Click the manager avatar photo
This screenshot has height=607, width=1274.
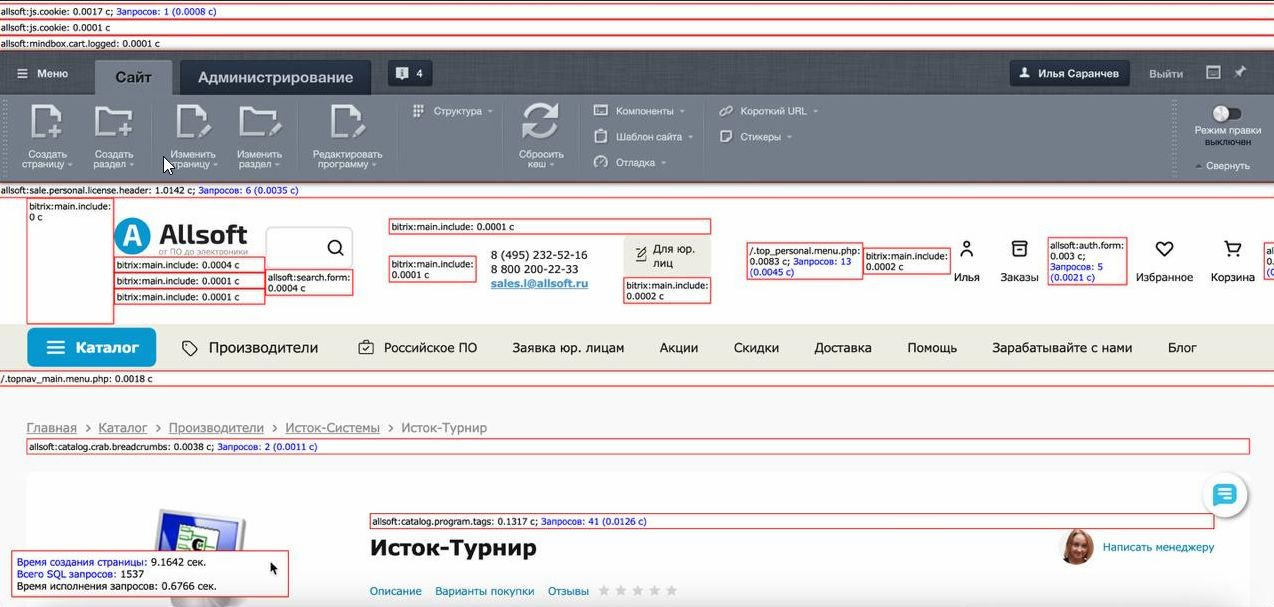[1077, 547]
